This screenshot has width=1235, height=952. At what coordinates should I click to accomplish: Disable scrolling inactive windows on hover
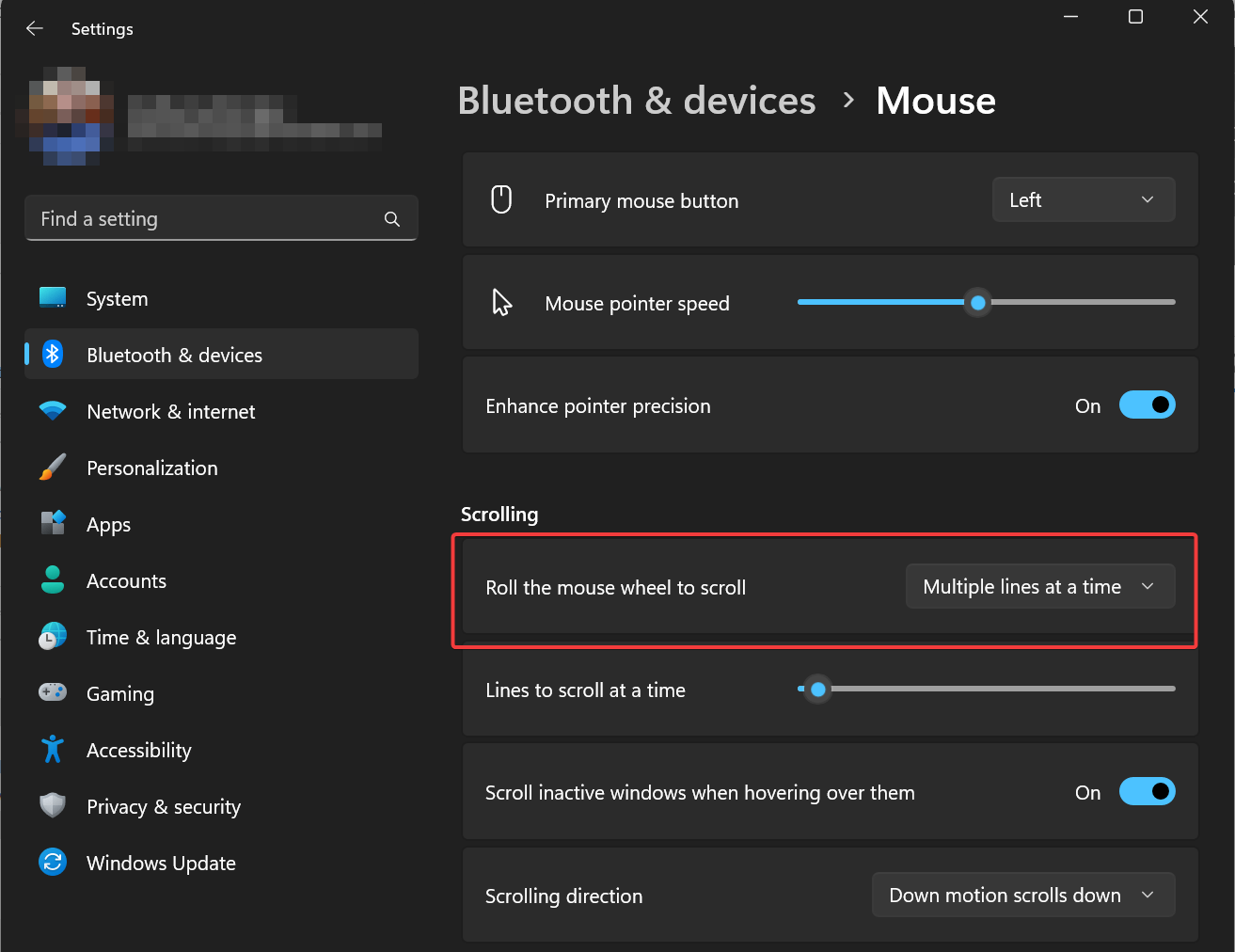click(1147, 792)
